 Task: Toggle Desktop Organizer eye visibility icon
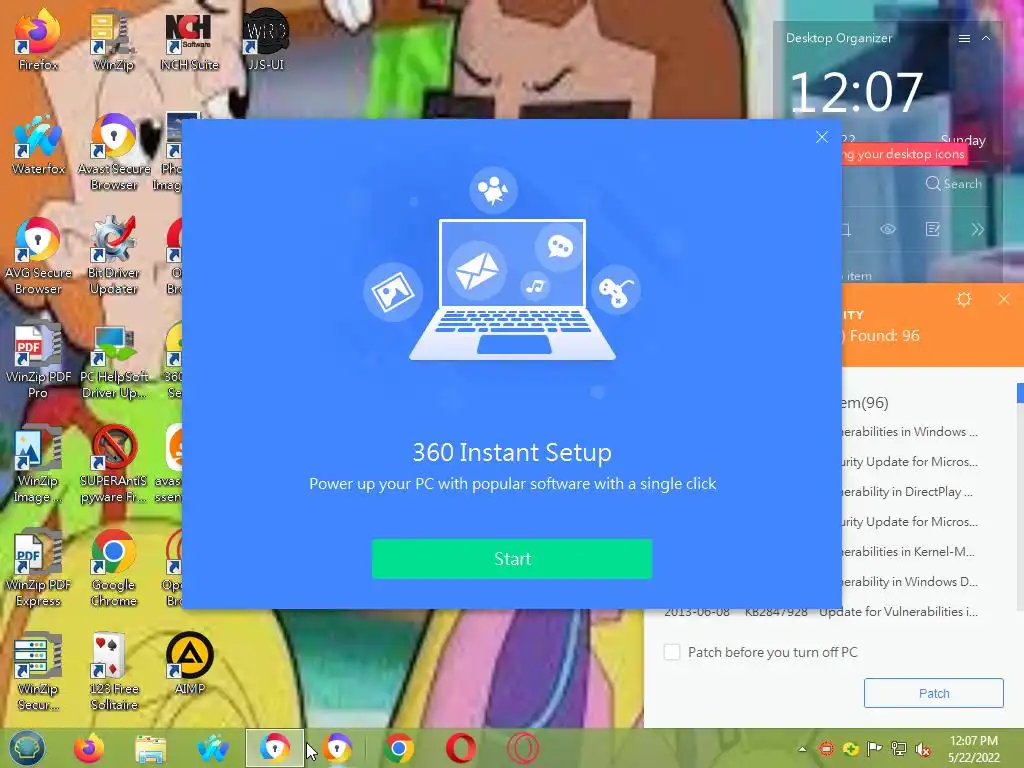coord(888,229)
